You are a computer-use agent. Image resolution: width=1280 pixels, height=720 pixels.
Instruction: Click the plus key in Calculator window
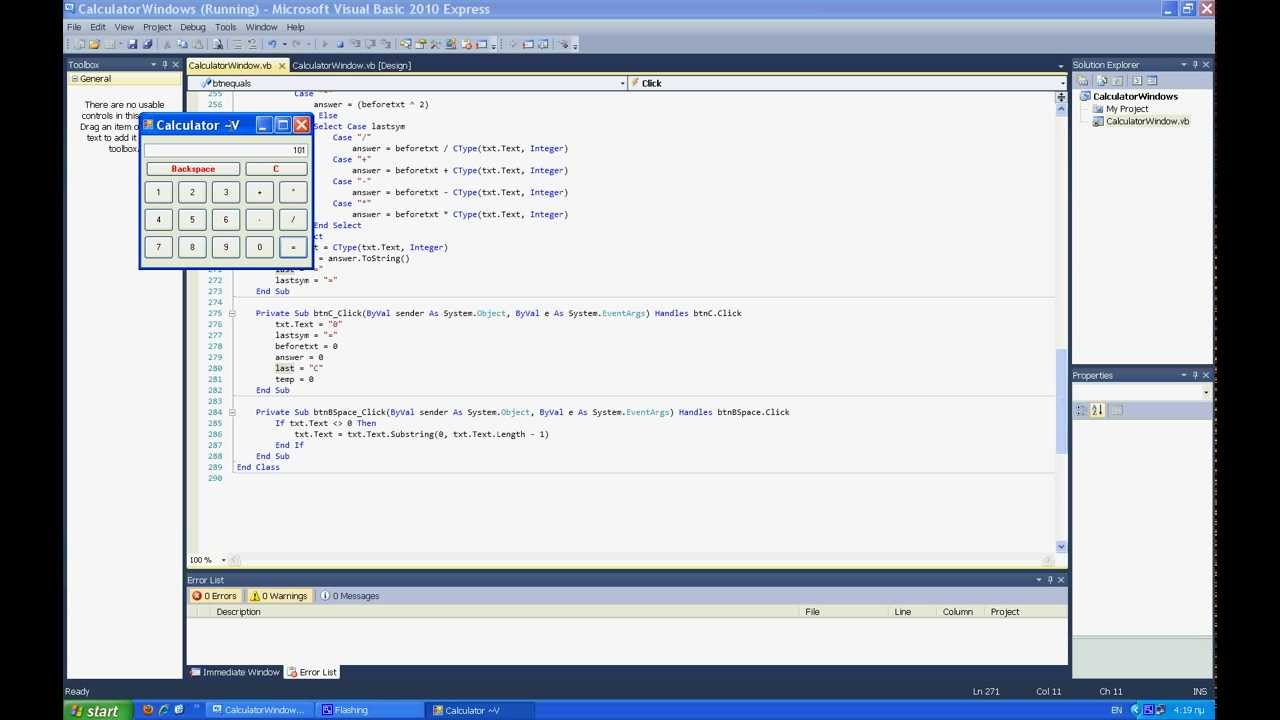click(x=259, y=192)
